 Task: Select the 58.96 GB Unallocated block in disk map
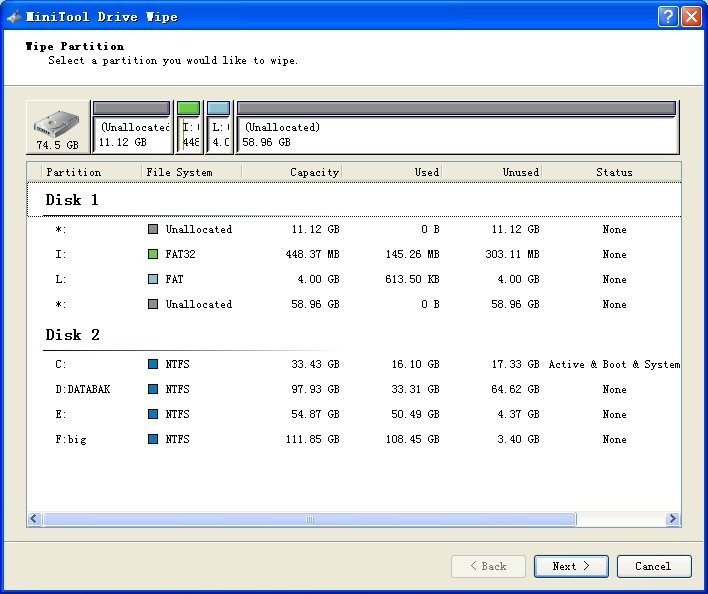coord(457,127)
